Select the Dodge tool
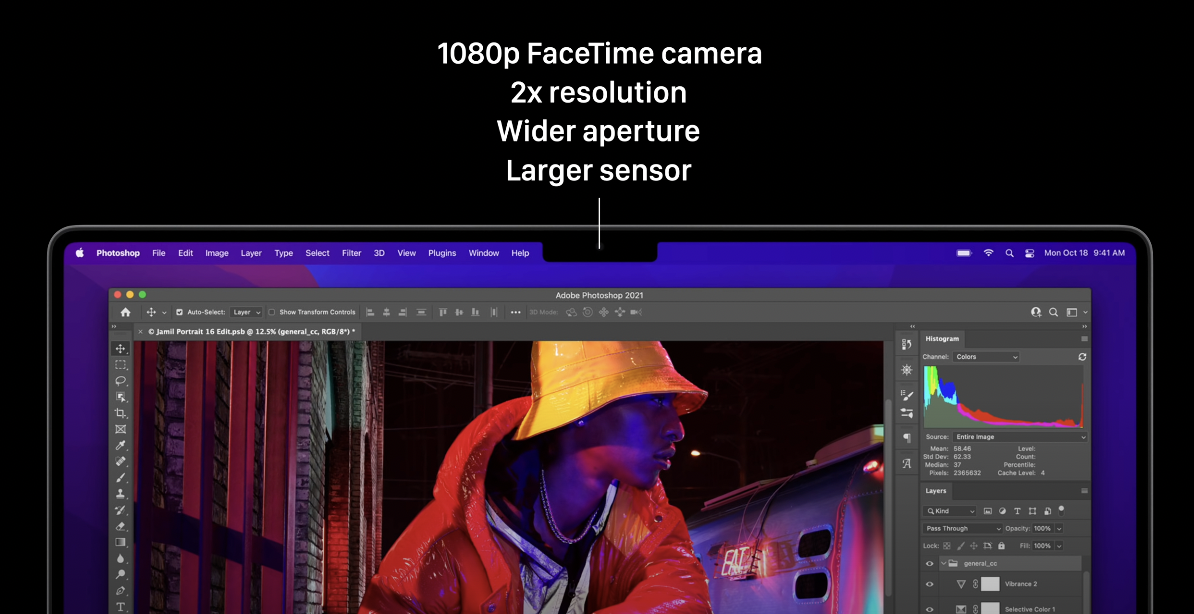 point(120,574)
